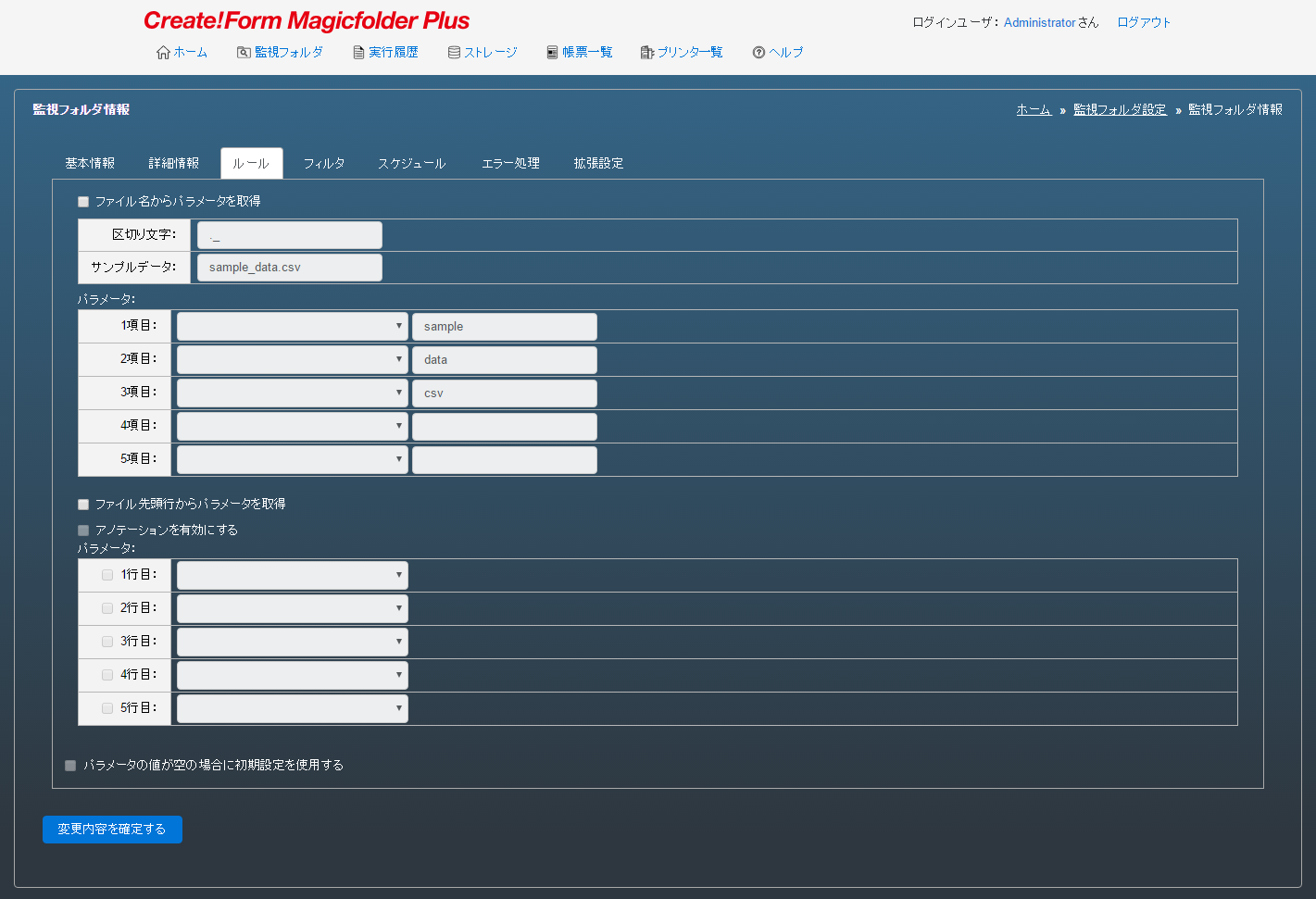This screenshot has width=1316, height=899.
Task: Check the 1行目 checkbox
Action: point(107,575)
